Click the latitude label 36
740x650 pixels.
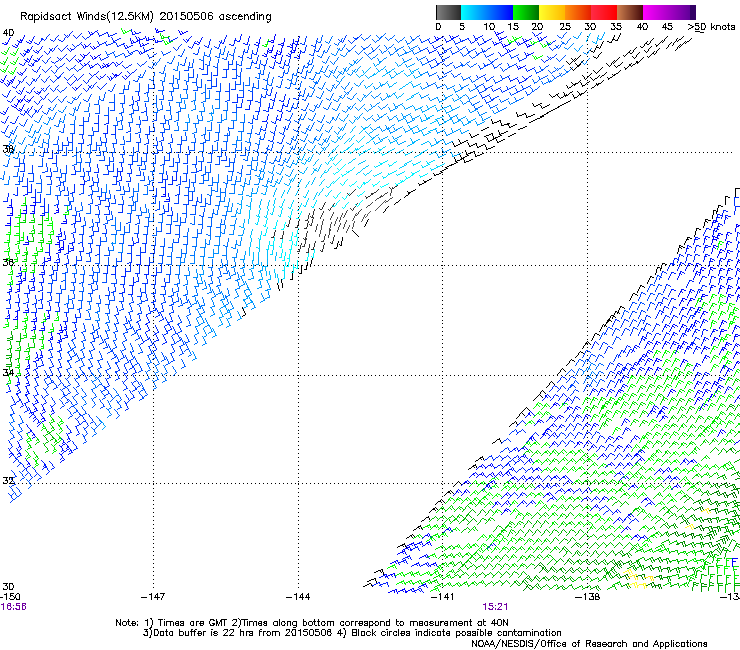pyautogui.click(x=8, y=262)
